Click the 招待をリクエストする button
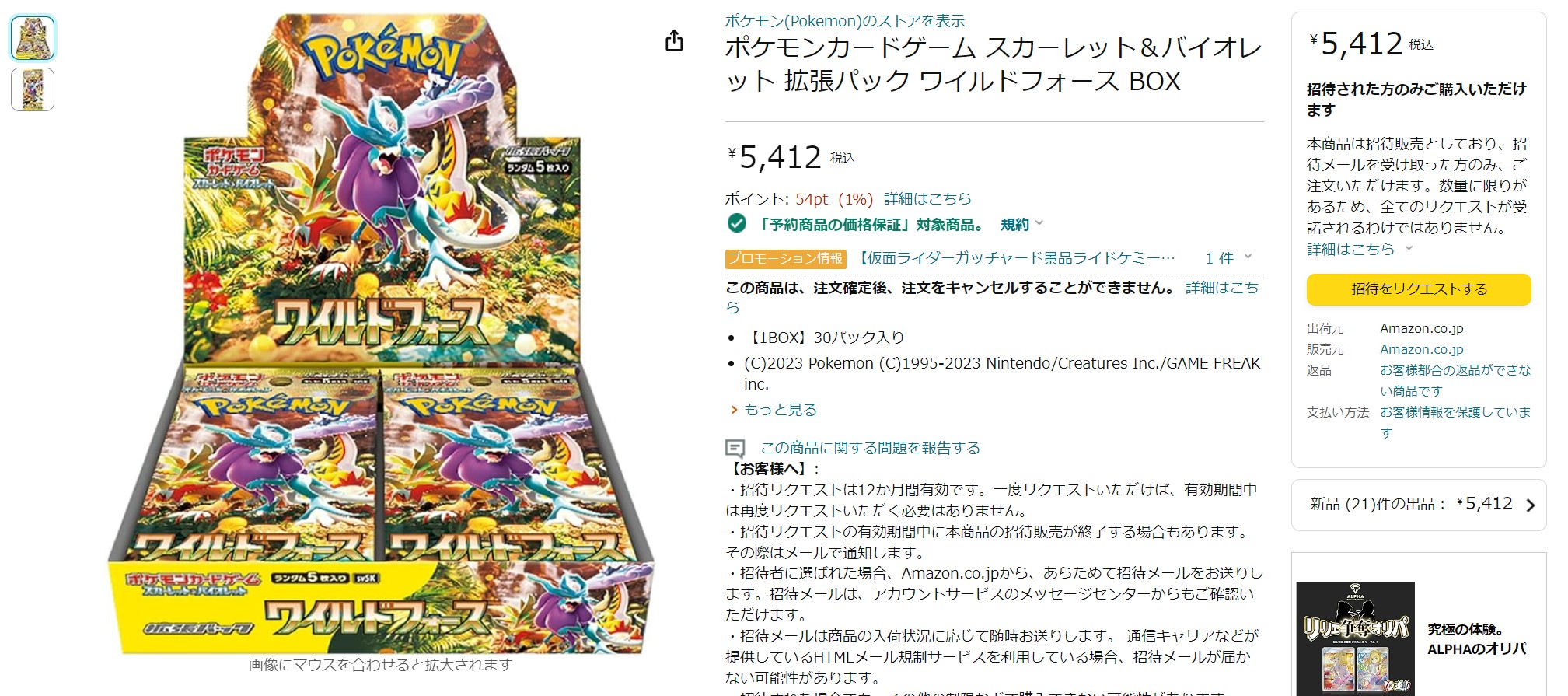 point(1419,289)
